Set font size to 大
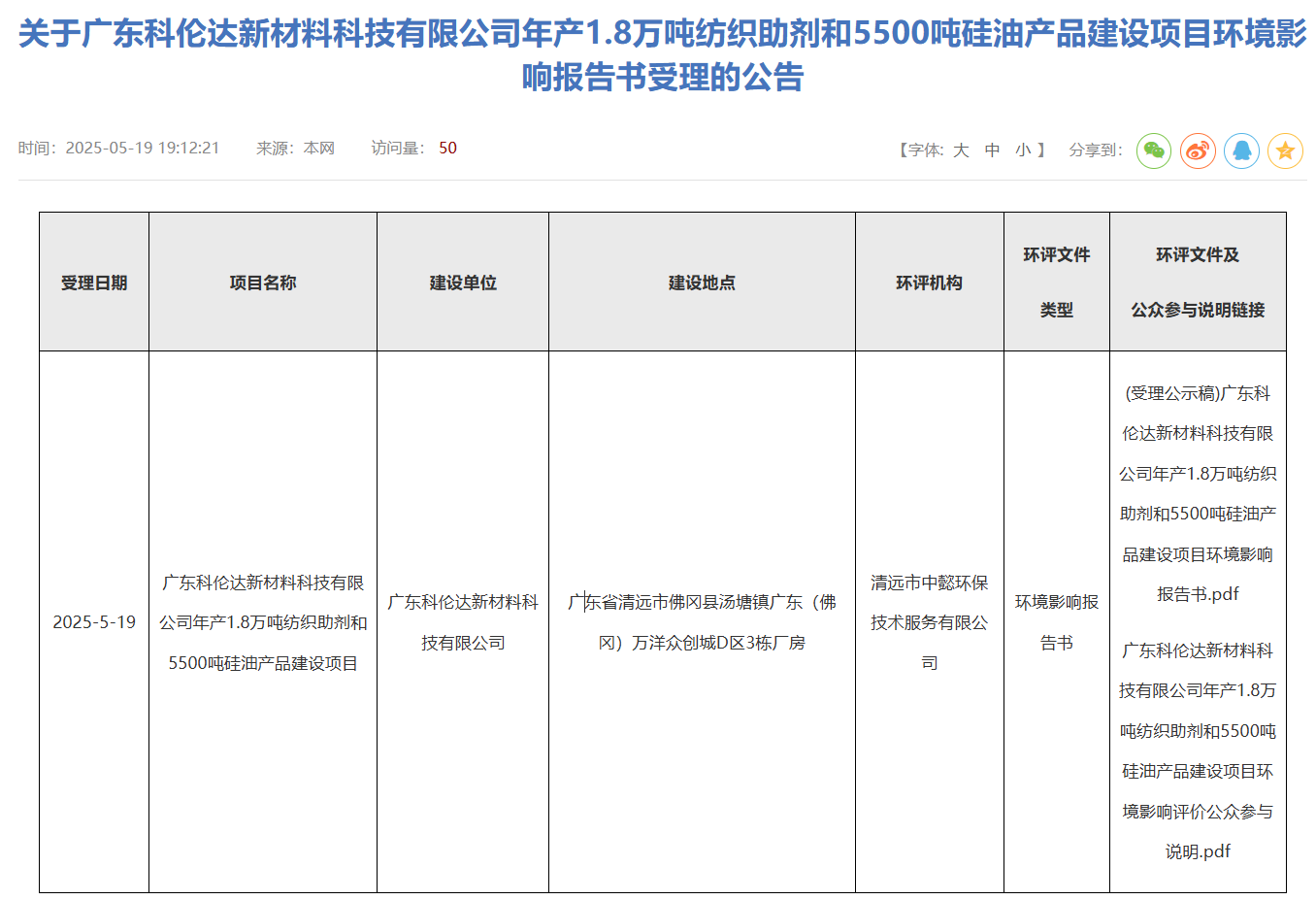 961,150
